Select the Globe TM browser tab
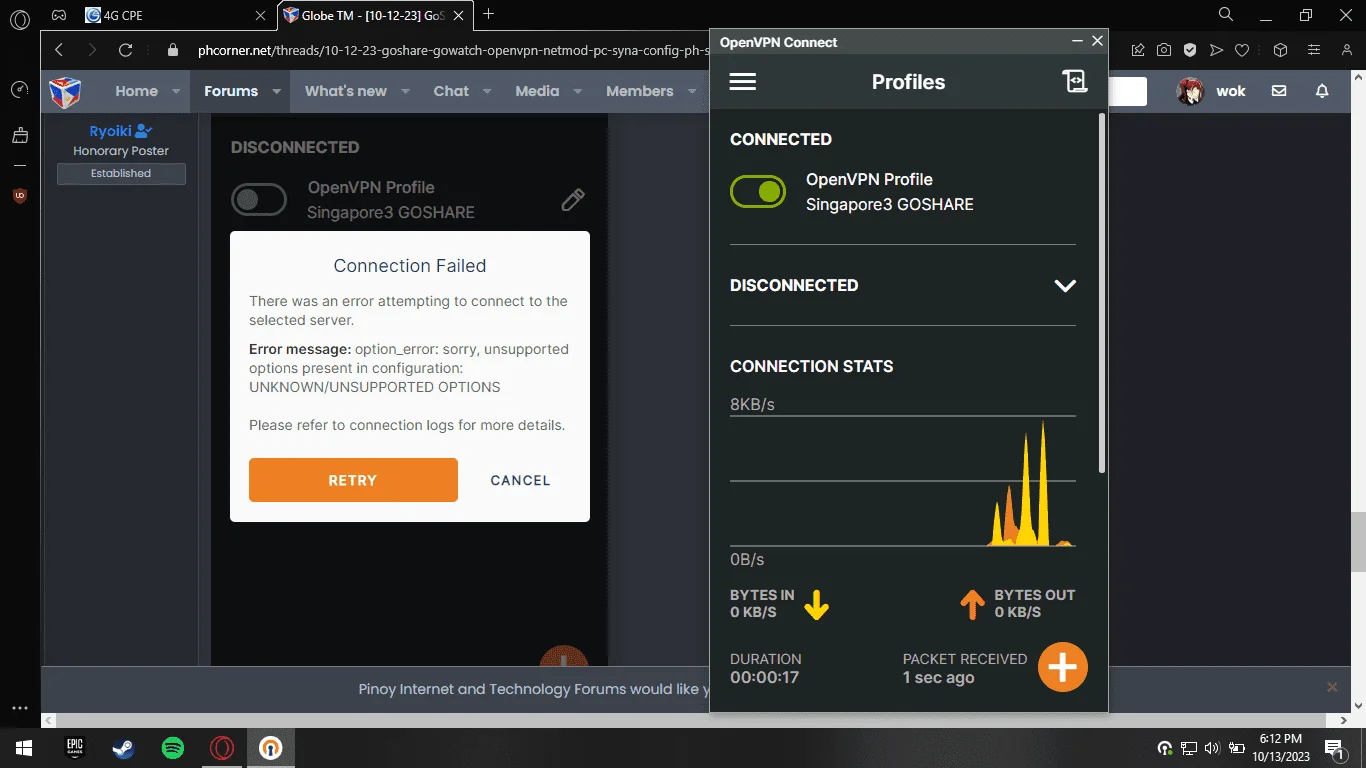Image resolution: width=1366 pixels, height=768 pixels. [377, 15]
